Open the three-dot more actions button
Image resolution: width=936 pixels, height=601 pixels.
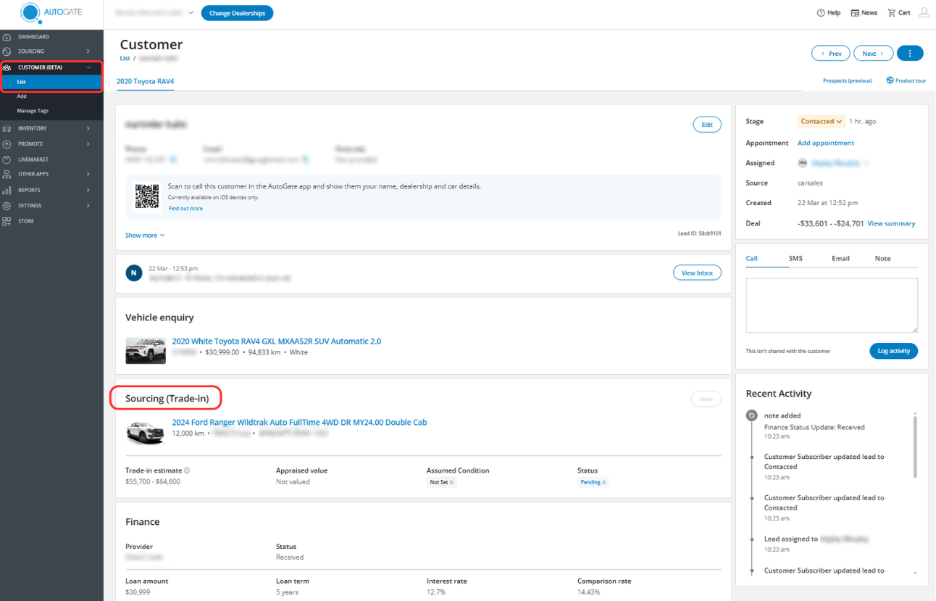910,53
